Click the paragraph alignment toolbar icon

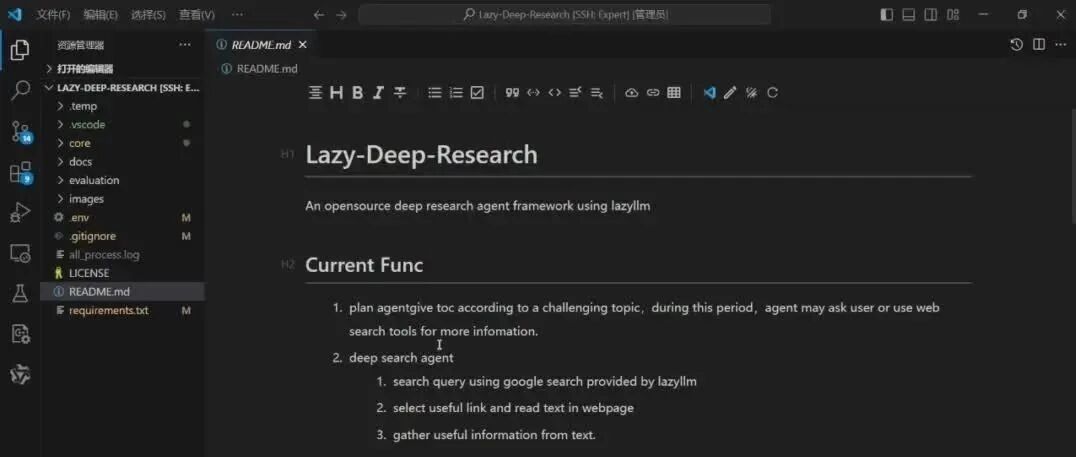(x=315, y=93)
